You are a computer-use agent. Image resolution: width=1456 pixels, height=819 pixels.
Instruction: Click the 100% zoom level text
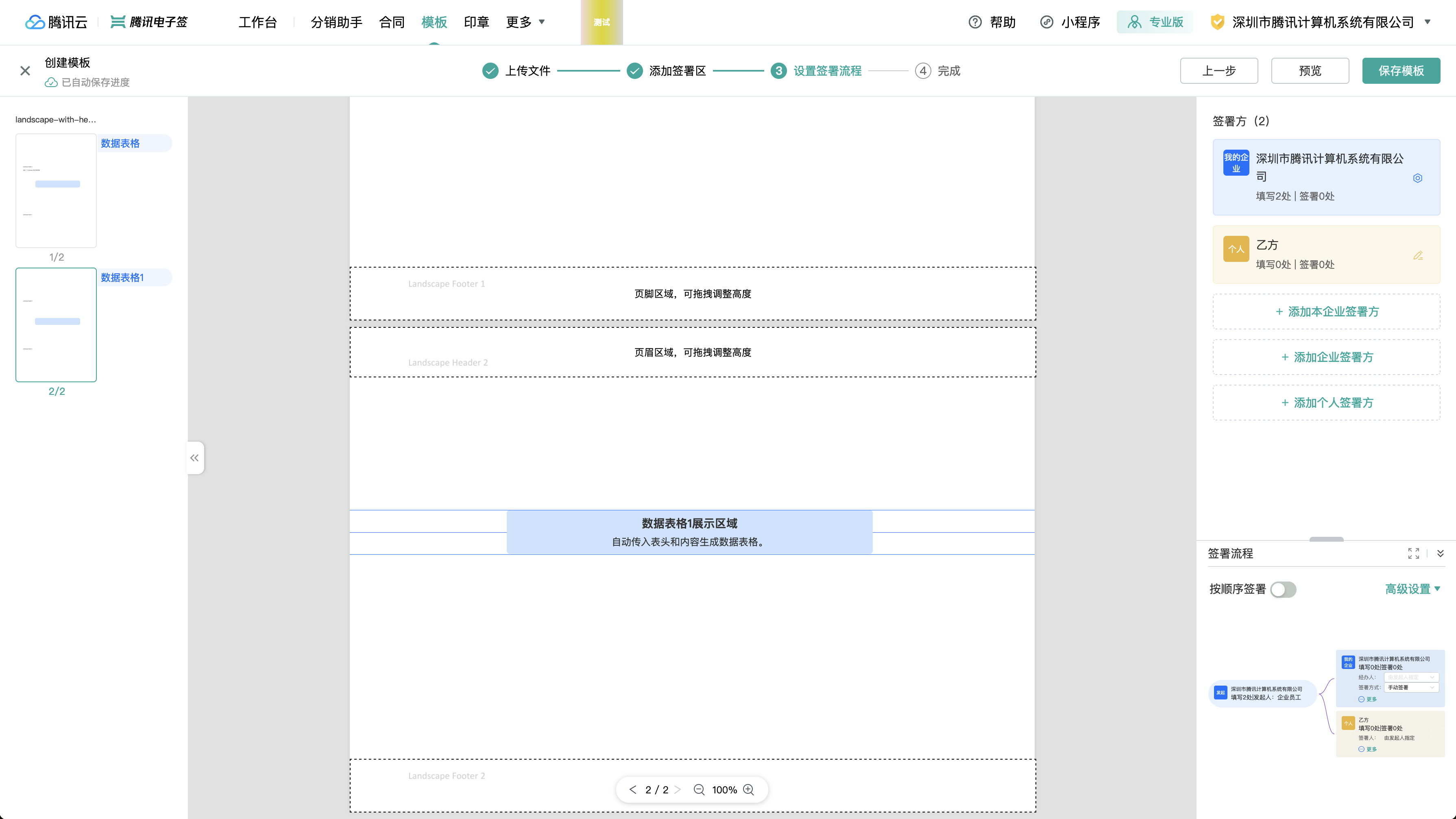tap(724, 790)
